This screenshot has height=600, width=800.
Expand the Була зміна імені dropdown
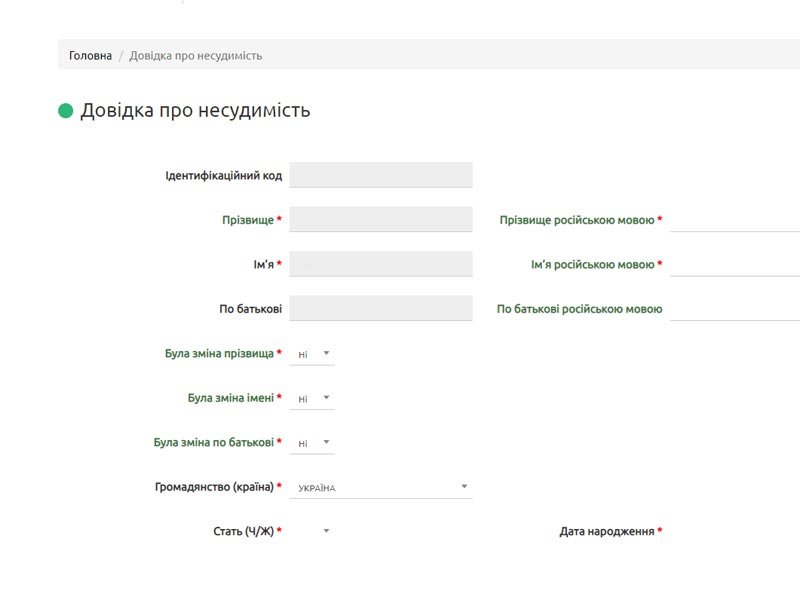[x=312, y=398]
